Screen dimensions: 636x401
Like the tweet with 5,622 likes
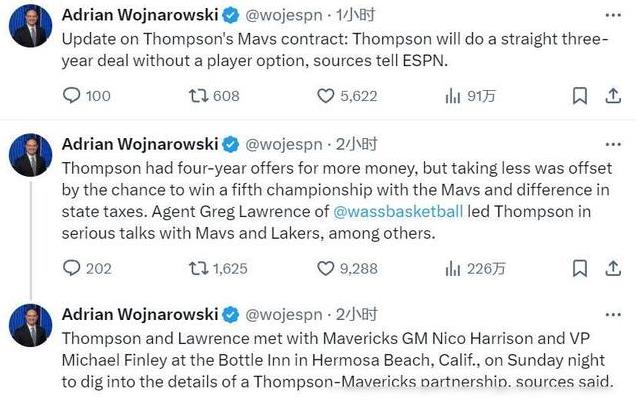coord(347,96)
